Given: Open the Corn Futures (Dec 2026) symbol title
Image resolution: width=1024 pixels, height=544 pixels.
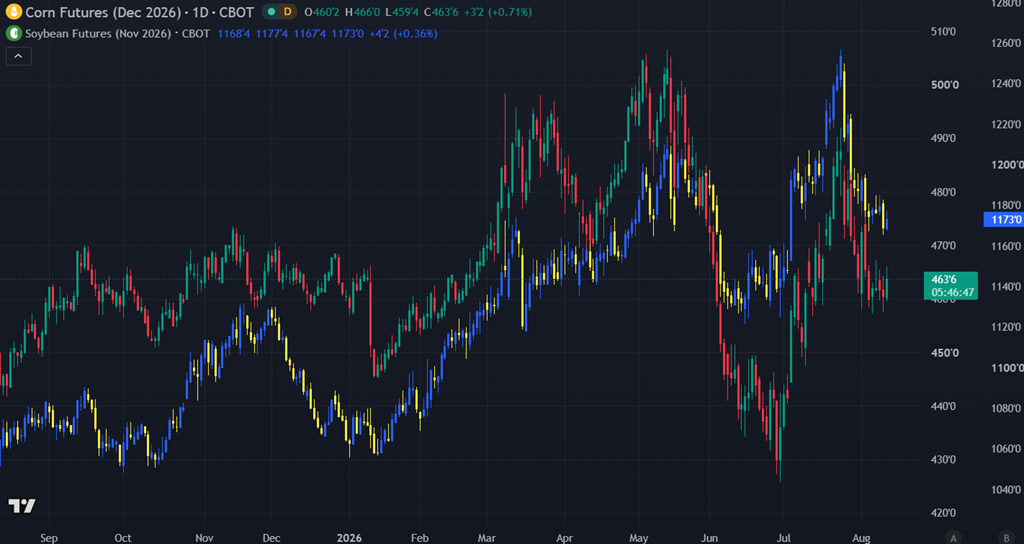Looking at the screenshot, I should tap(139, 12).
